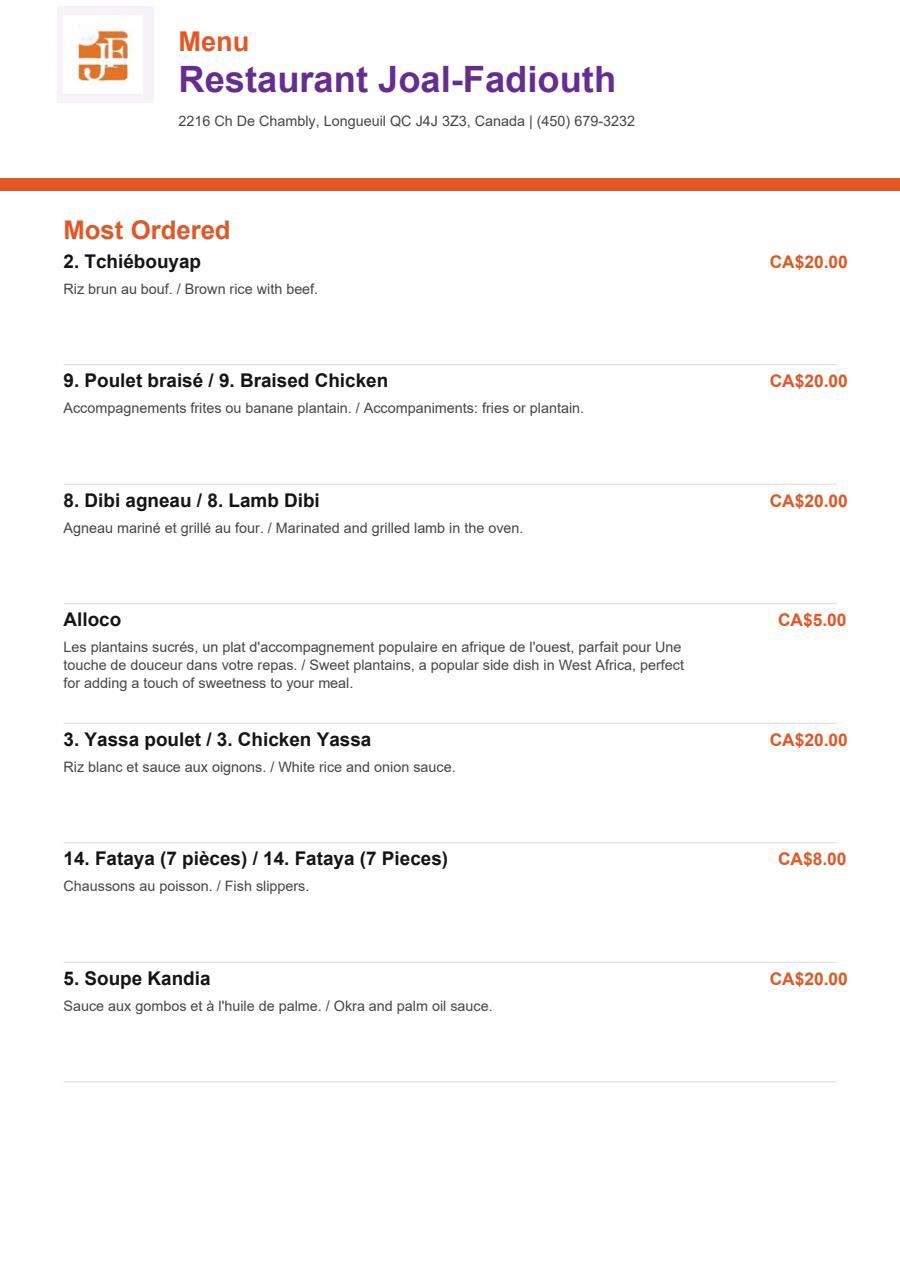Click the Alloco CA$5.00 price
Image resolution: width=900 pixels, height=1273 pixels.
click(x=812, y=620)
